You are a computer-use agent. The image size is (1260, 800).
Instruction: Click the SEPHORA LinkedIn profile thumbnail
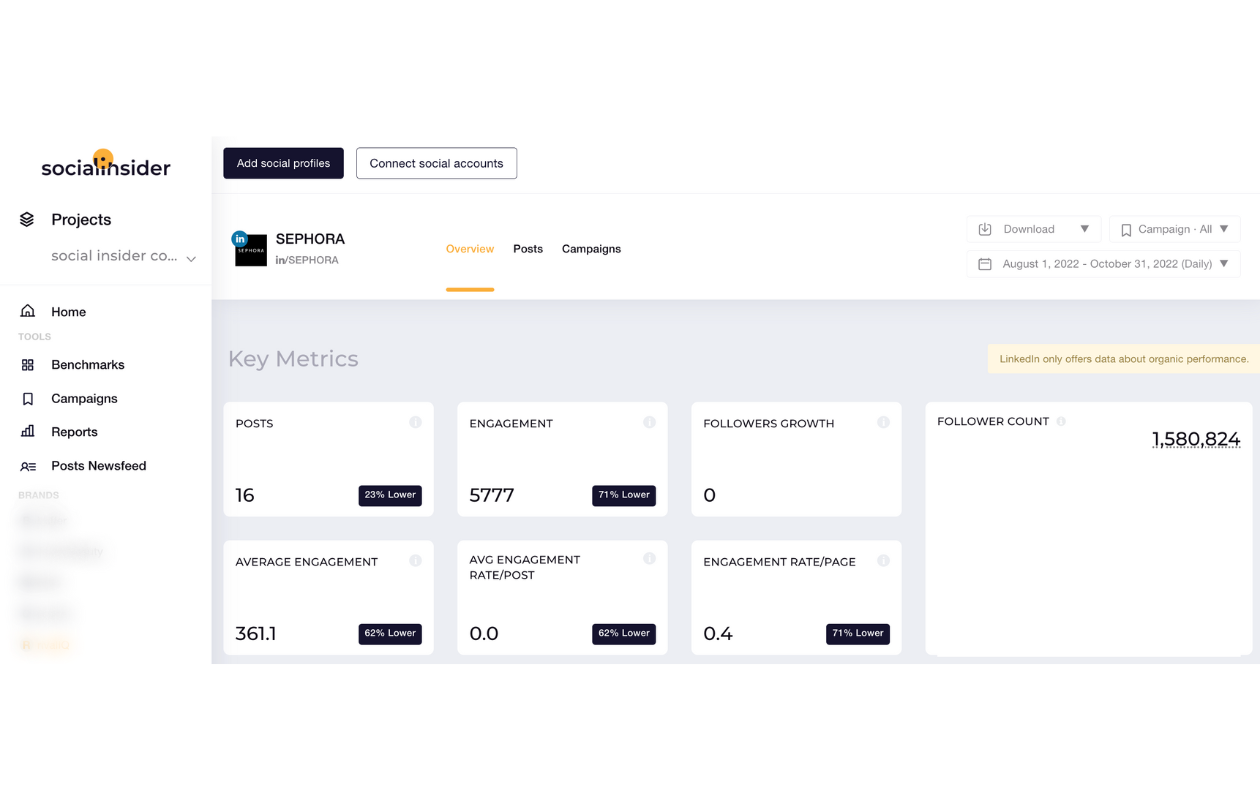(x=250, y=249)
